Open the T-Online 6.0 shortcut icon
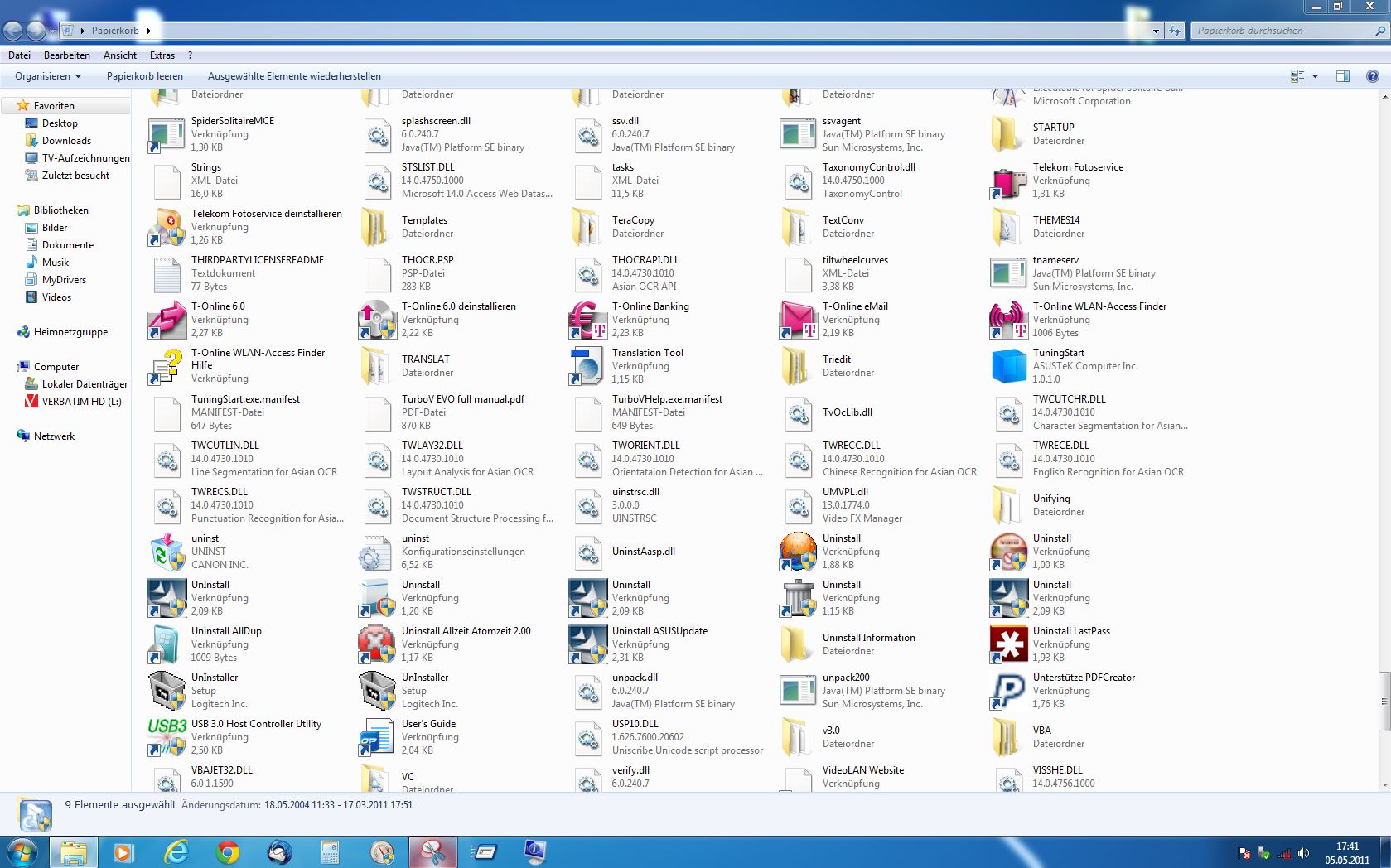 167,320
